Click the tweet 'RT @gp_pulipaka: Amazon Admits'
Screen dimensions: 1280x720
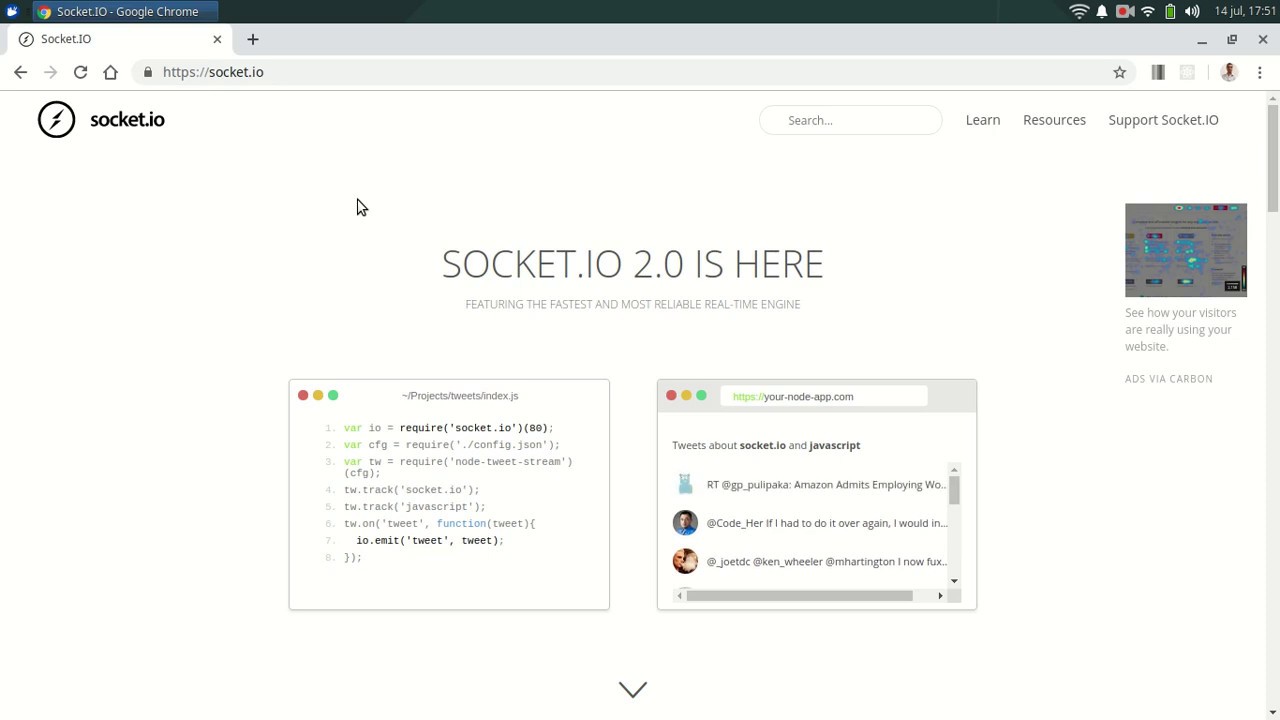pos(826,485)
